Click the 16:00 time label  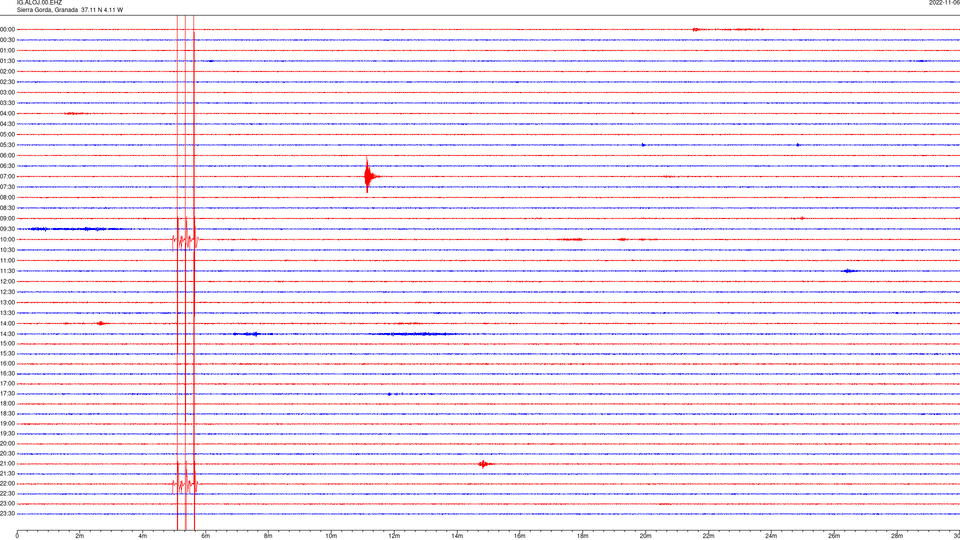8,364
